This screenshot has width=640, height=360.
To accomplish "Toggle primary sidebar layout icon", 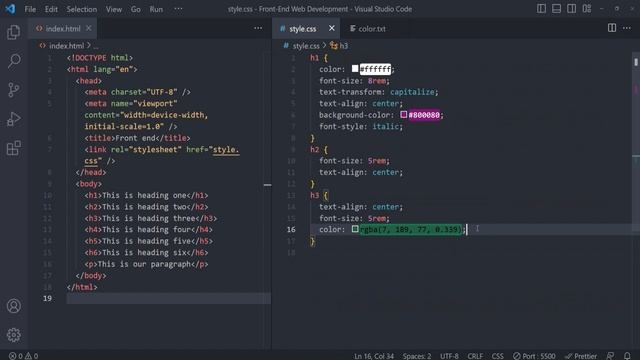I will 541,9.
